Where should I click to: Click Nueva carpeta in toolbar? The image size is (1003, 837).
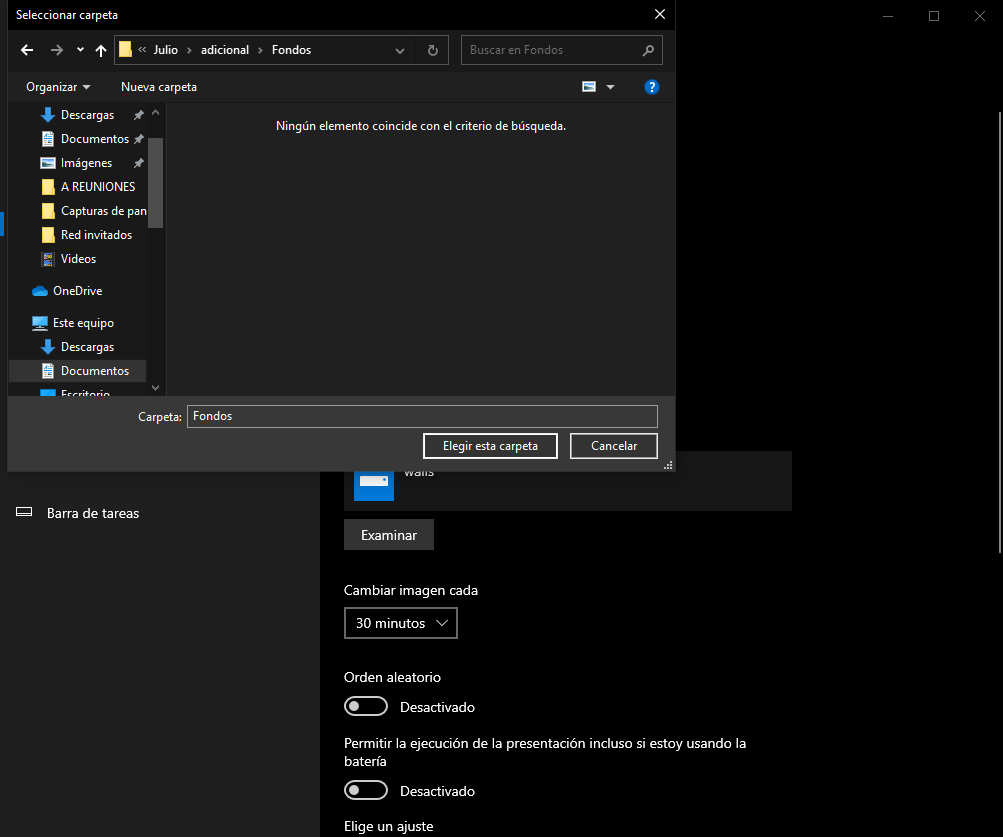click(x=159, y=87)
